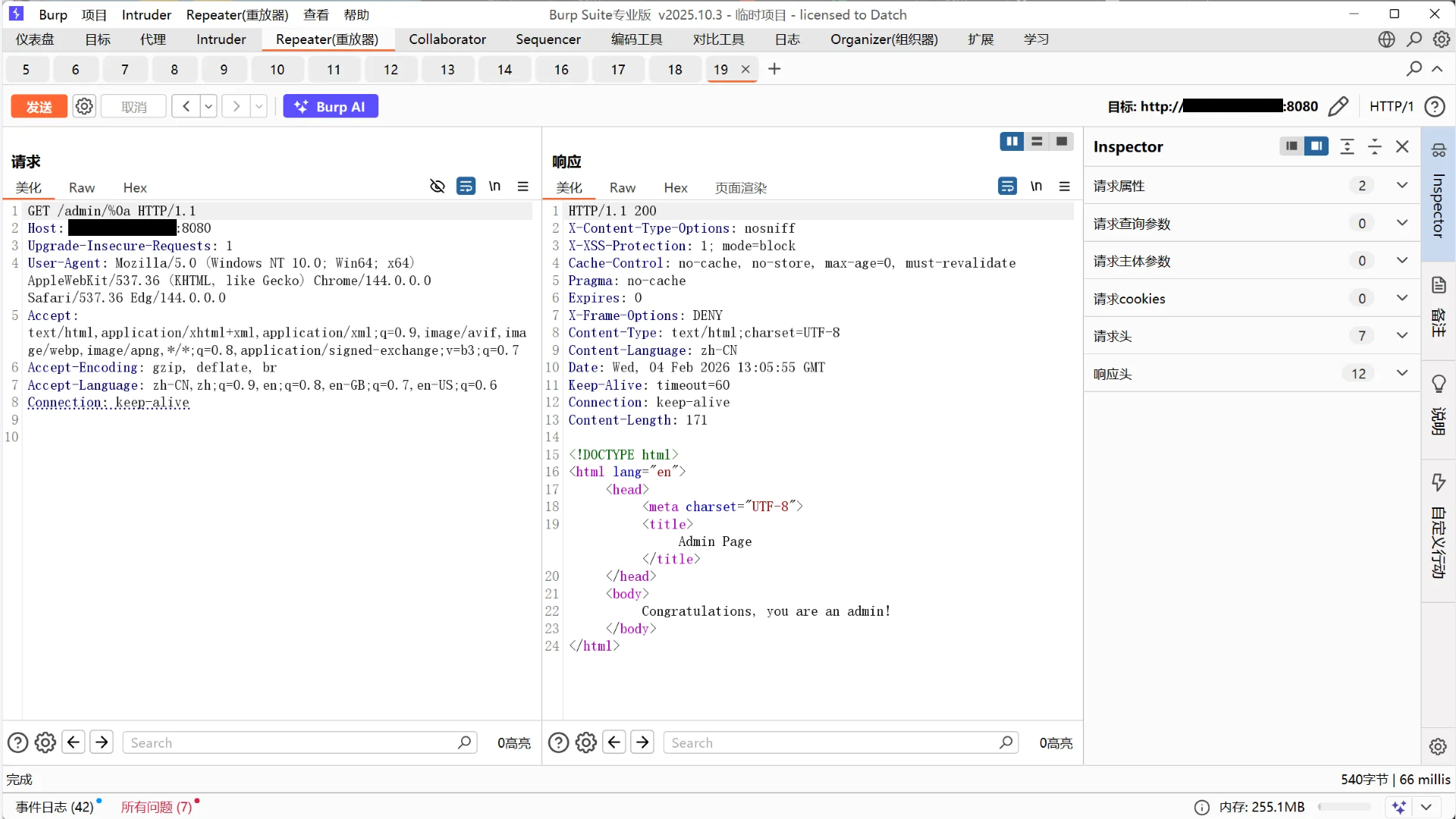Open the 备注 notes side panel
The height and width of the screenshot is (819, 1456).
pyautogui.click(x=1439, y=306)
